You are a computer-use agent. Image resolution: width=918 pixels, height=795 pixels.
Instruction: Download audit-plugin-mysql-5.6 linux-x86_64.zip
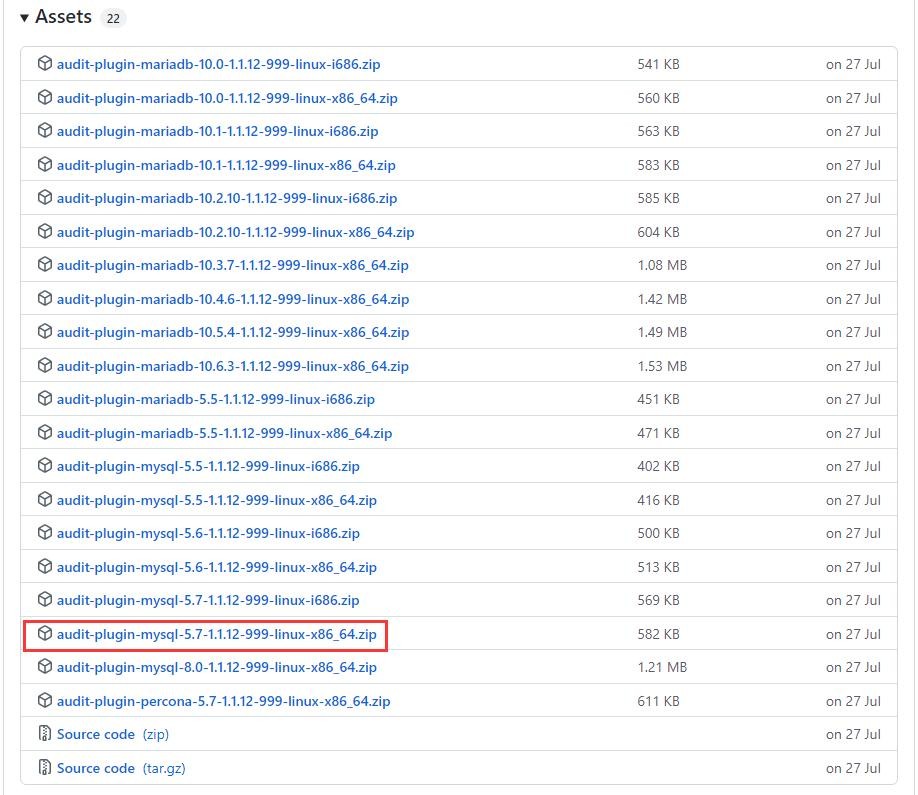click(217, 568)
